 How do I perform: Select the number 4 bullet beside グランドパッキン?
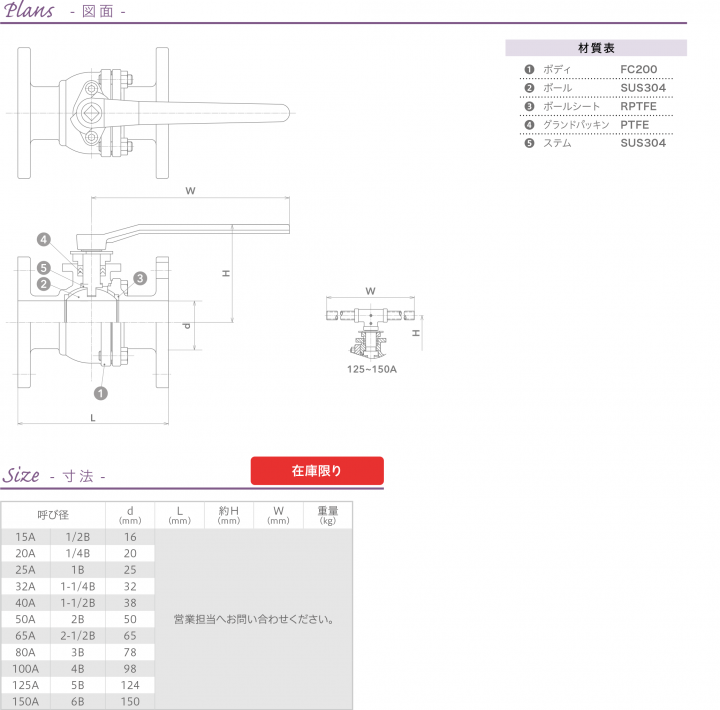click(x=529, y=125)
